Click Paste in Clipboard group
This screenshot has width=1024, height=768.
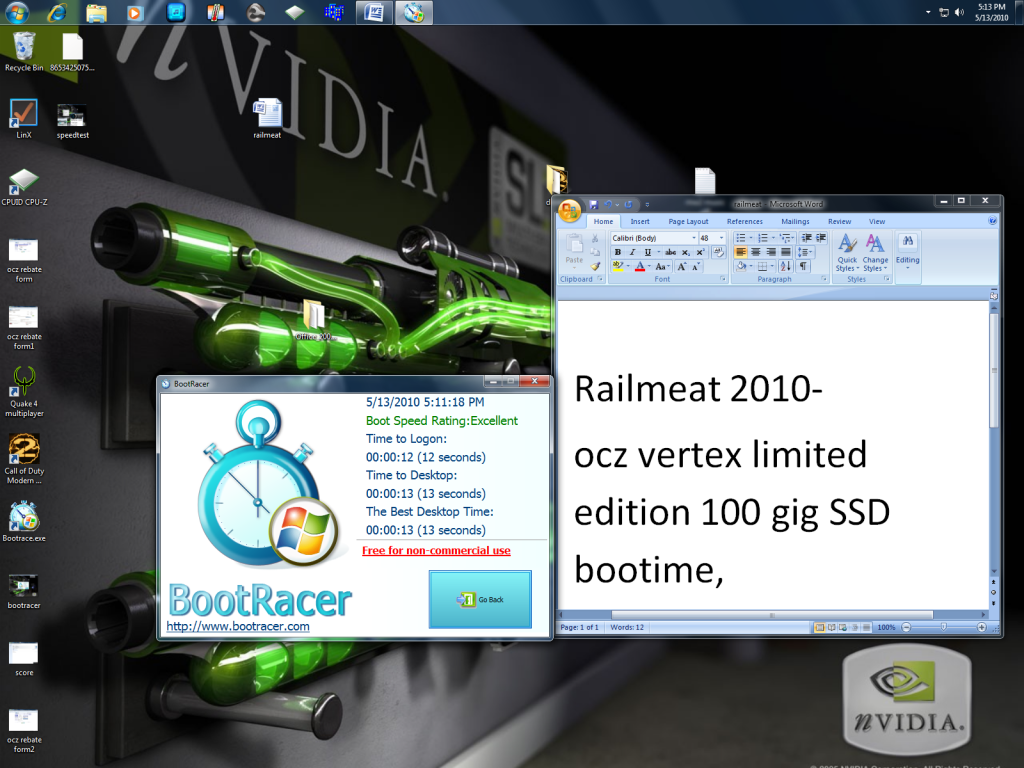tap(574, 249)
